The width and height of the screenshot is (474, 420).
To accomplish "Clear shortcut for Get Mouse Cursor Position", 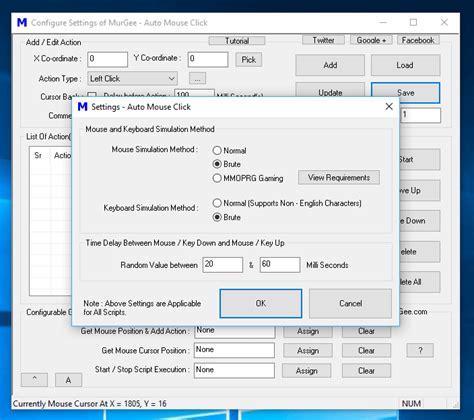I will (366, 351).
